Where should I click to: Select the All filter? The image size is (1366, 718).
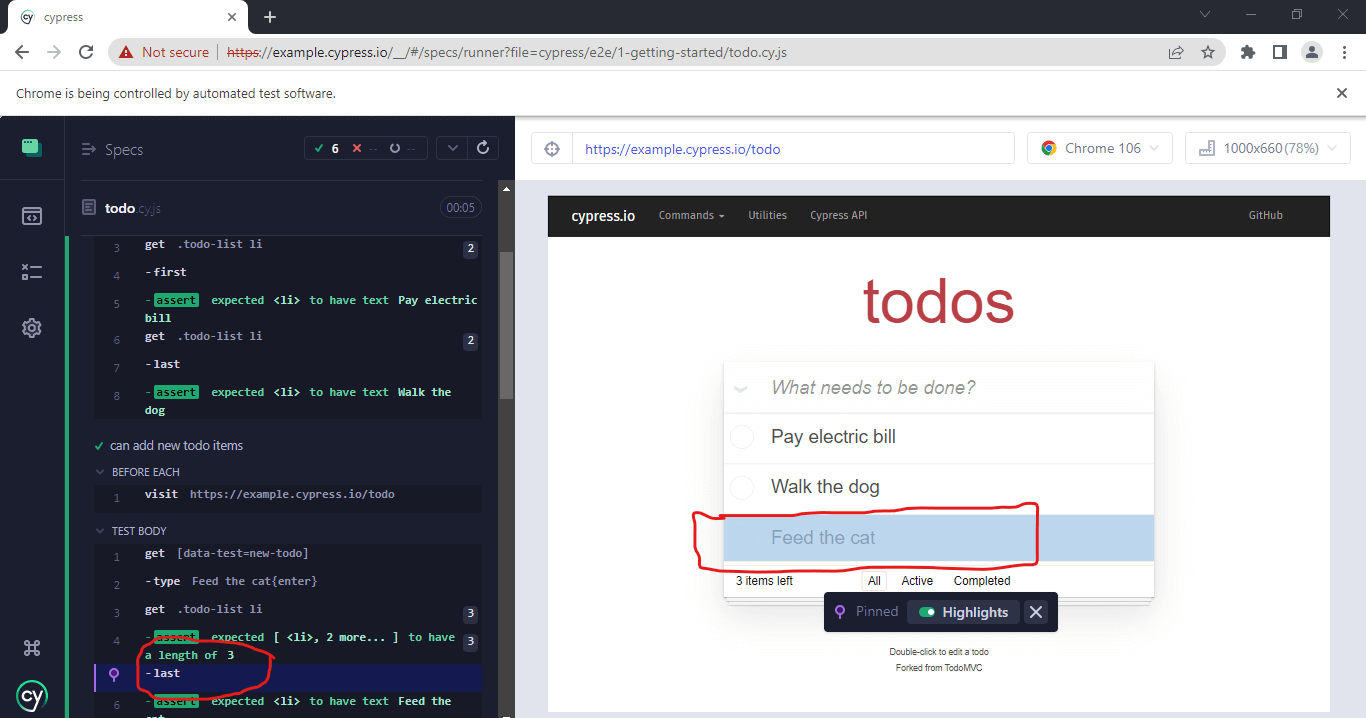pos(874,581)
